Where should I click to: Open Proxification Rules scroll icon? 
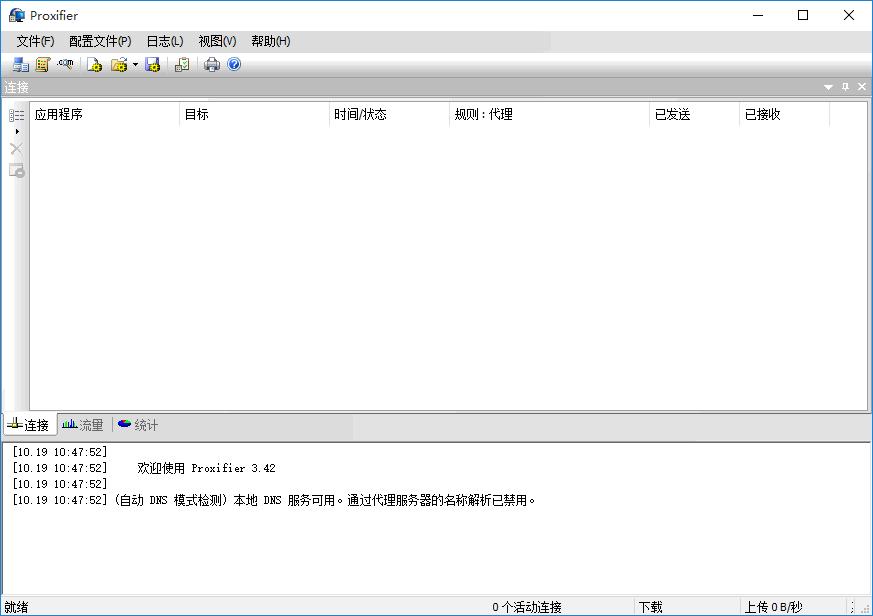point(43,65)
